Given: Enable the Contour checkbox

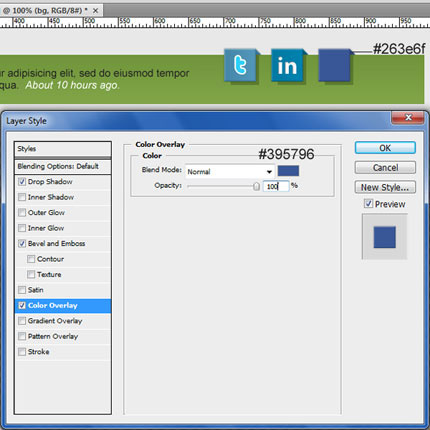Looking at the screenshot, I should click(x=31, y=259).
